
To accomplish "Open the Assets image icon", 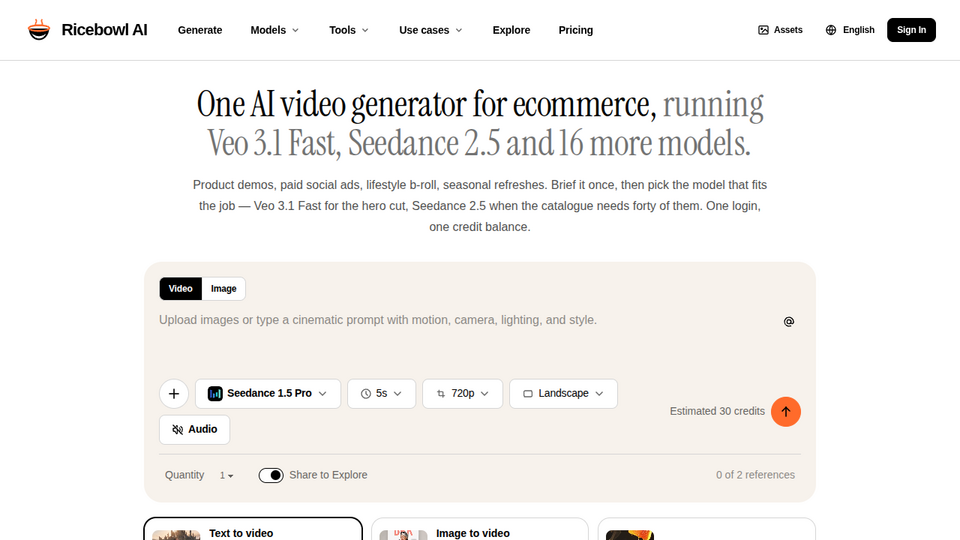I will tap(763, 30).
